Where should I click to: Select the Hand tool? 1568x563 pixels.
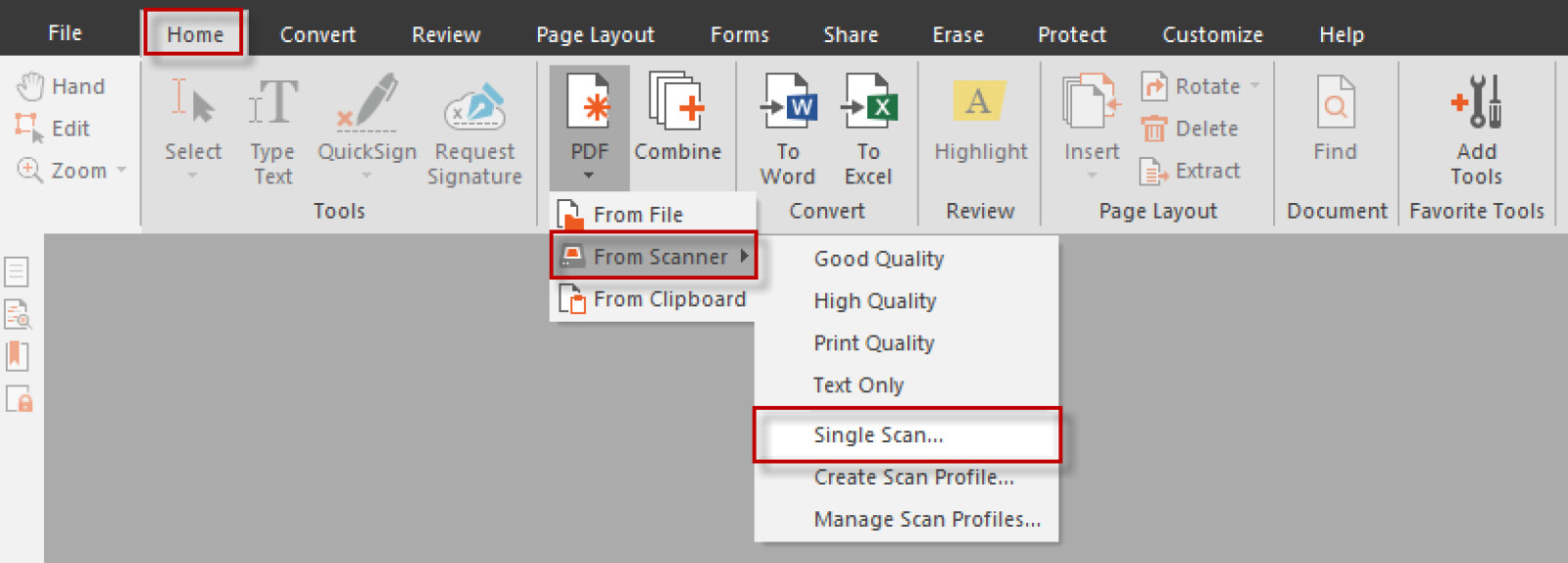click(61, 86)
